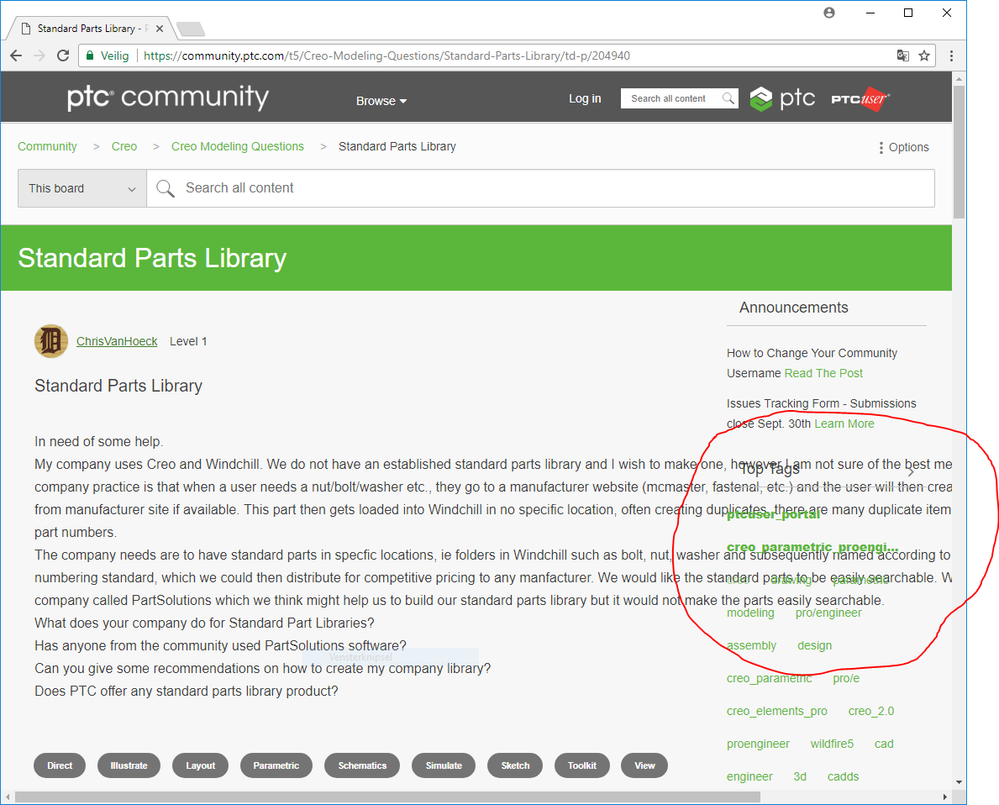Click the scroll right arrow at bottom
This screenshot has width=999, height=805.
[945, 797]
